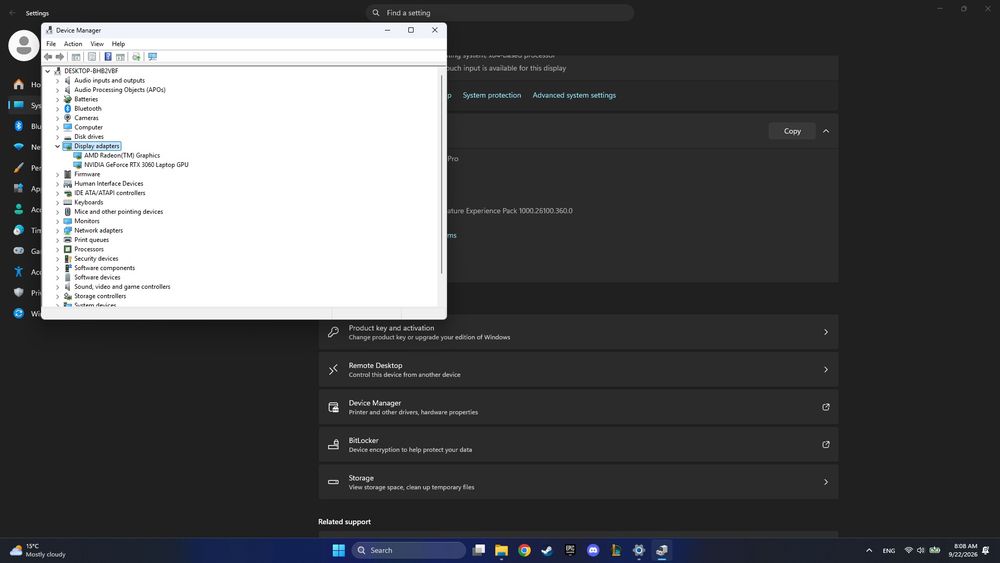Open the clock and date in taskbar

pyautogui.click(x=963, y=550)
